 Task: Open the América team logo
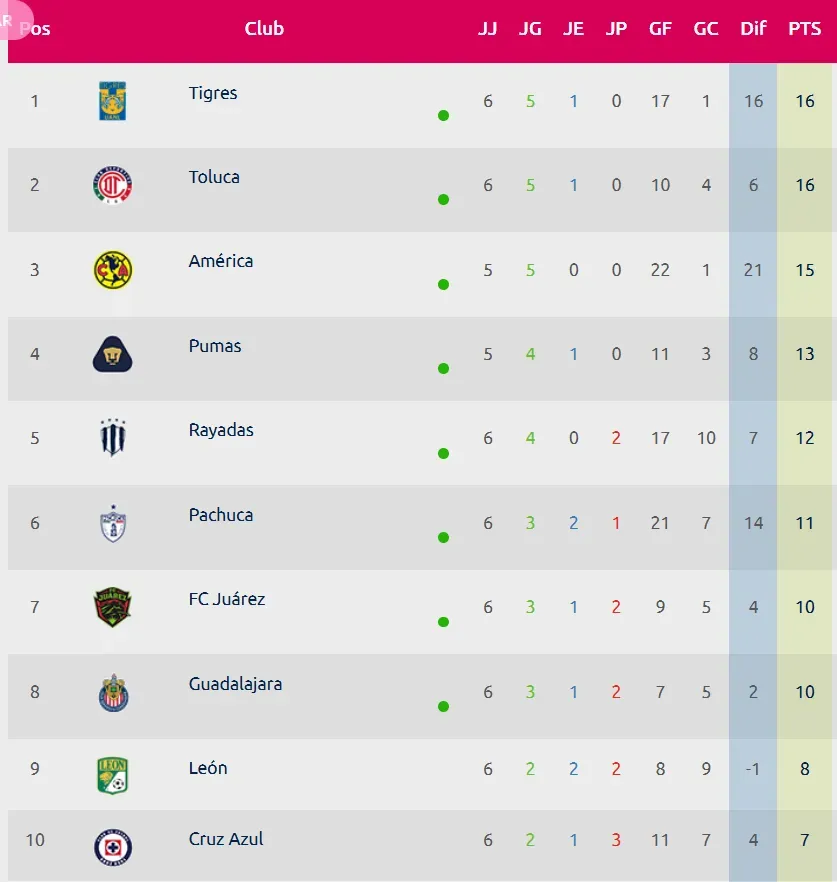point(112,270)
